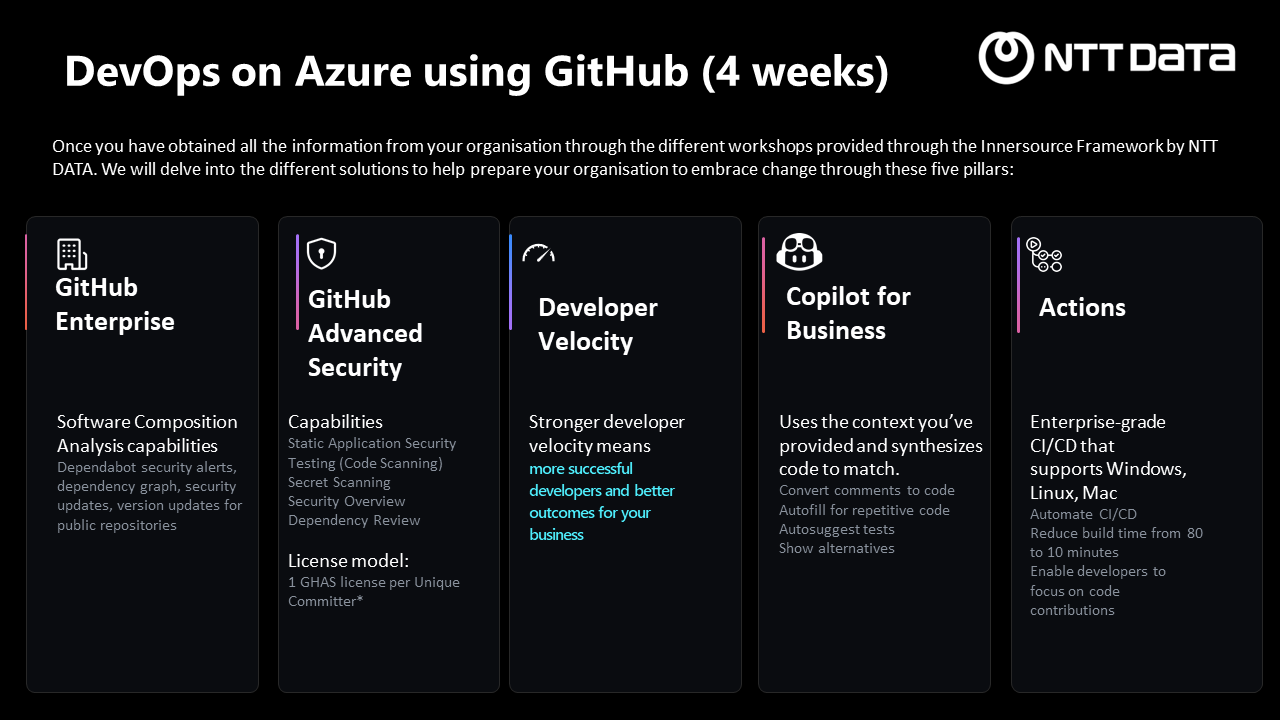Viewport: 1280px width, 720px height.
Task: Click the Copilot robot face icon
Action: (x=799, y=252)
